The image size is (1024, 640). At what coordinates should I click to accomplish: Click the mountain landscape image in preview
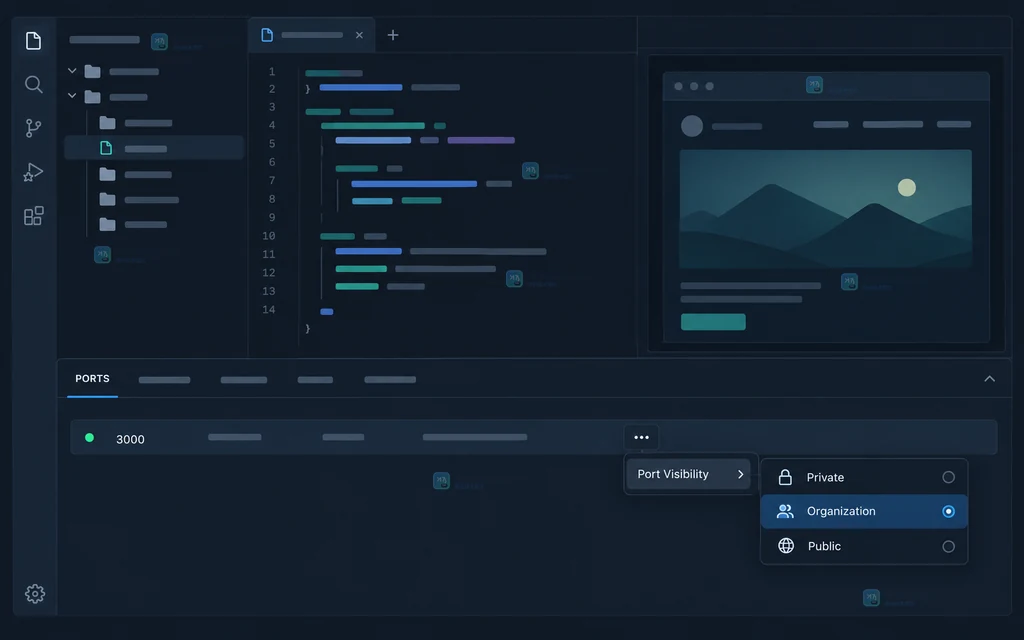point(825,209)
